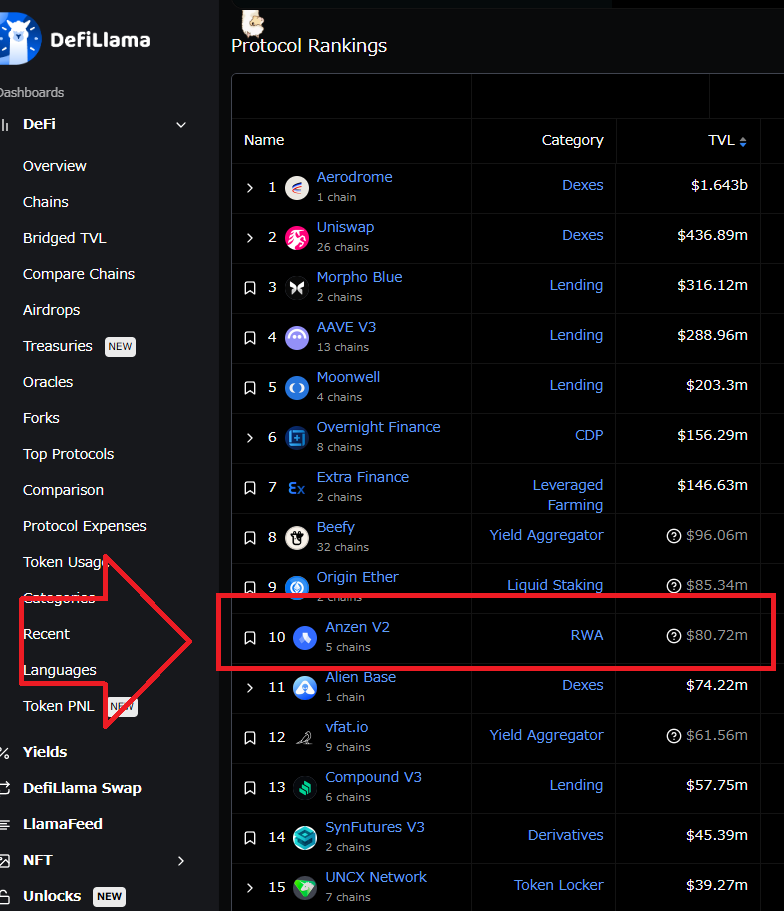This screenshot has height=911, width=784.
Task: Sort by the Category column header
Action: 572,141
